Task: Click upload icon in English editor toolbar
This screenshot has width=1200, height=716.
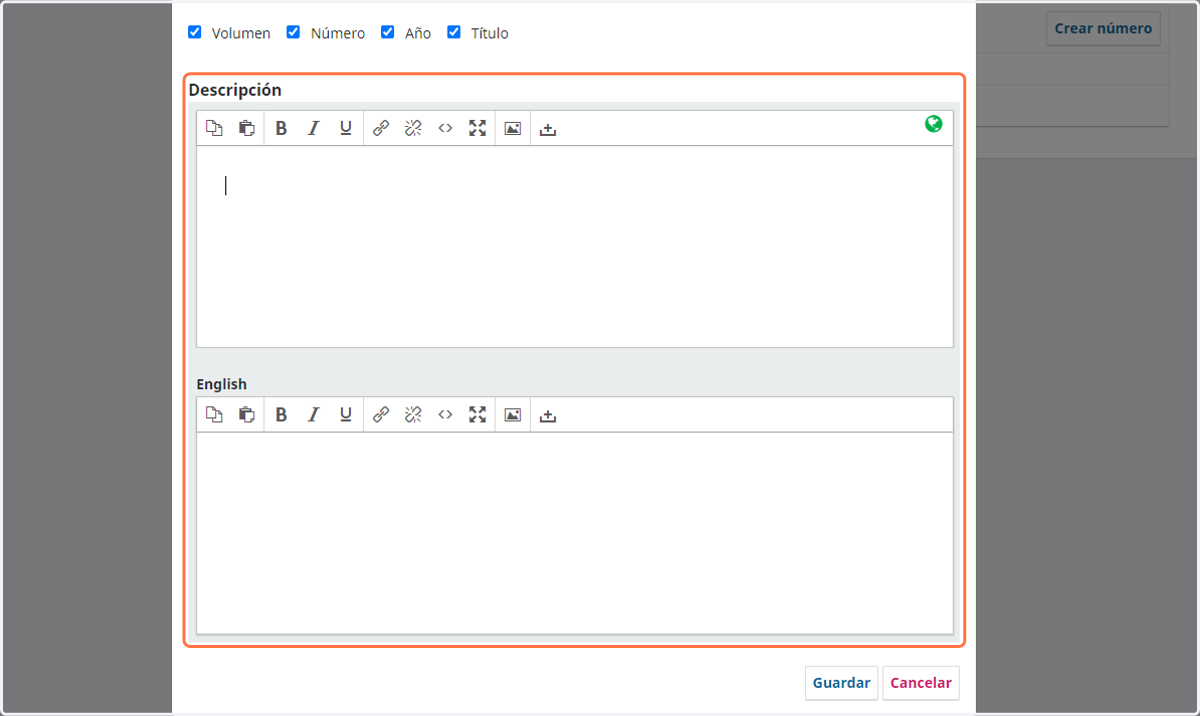Action: coord(547,414)
